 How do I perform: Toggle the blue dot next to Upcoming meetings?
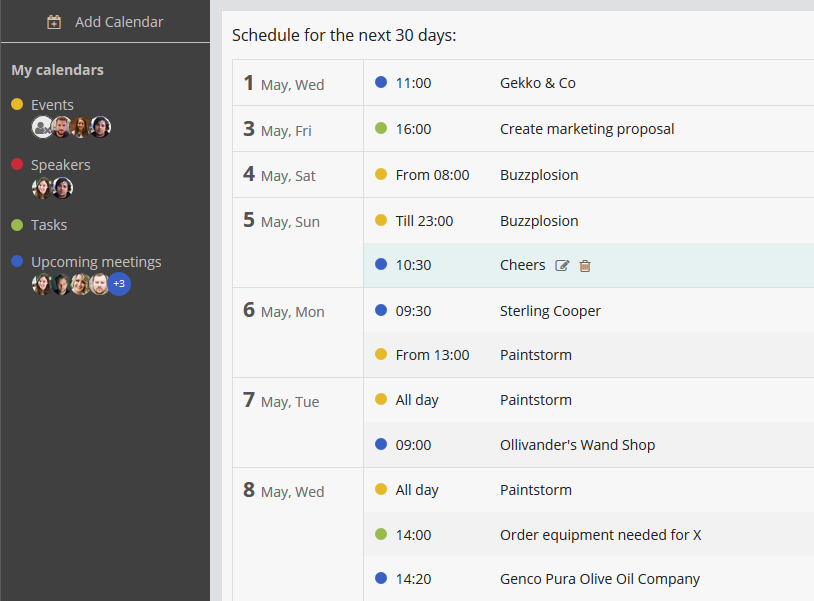[17, 262]
